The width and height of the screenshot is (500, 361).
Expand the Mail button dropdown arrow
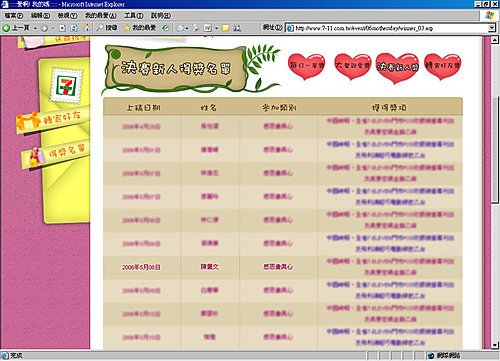(187, 28)
